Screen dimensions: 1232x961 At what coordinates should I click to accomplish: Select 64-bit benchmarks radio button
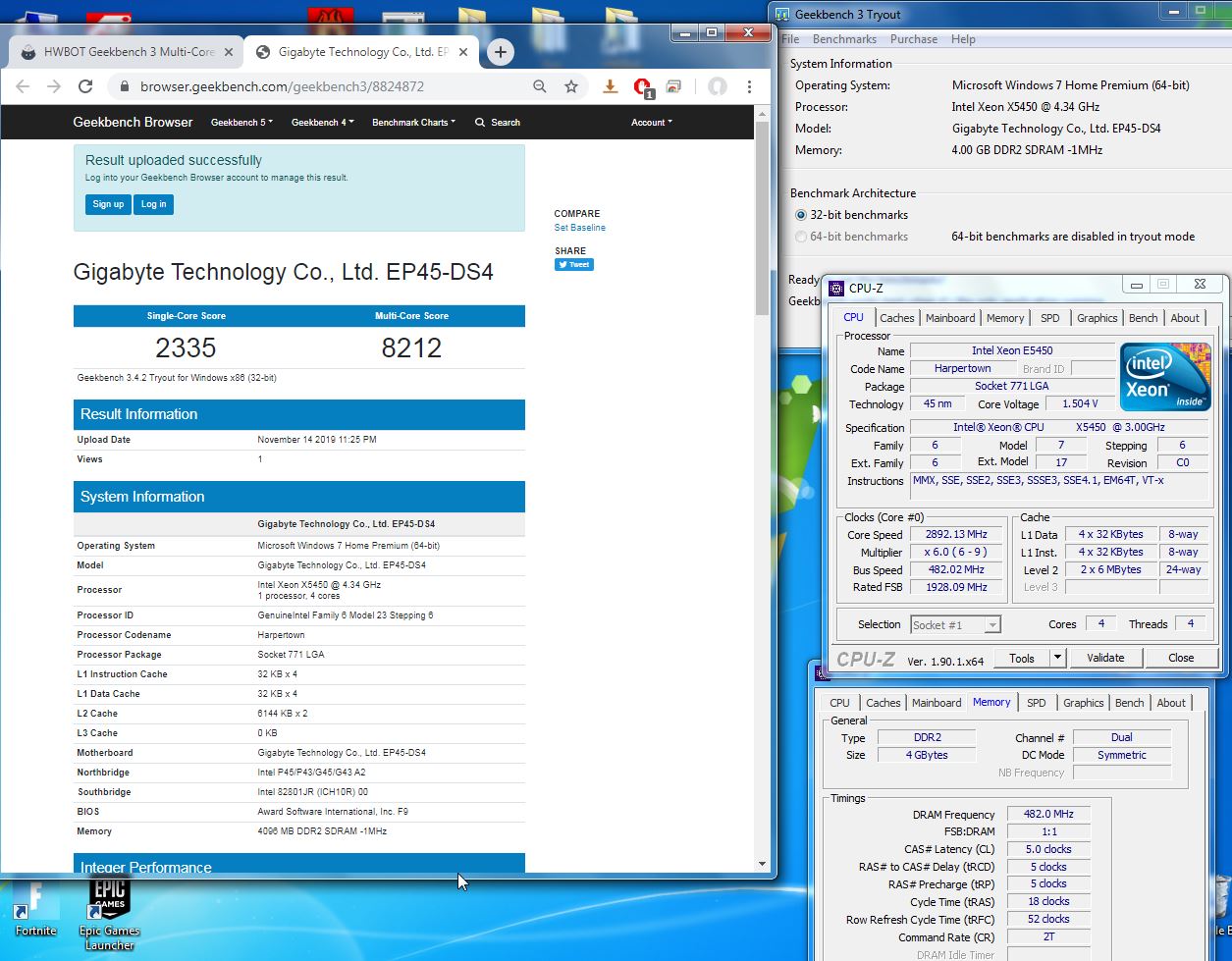801,237
